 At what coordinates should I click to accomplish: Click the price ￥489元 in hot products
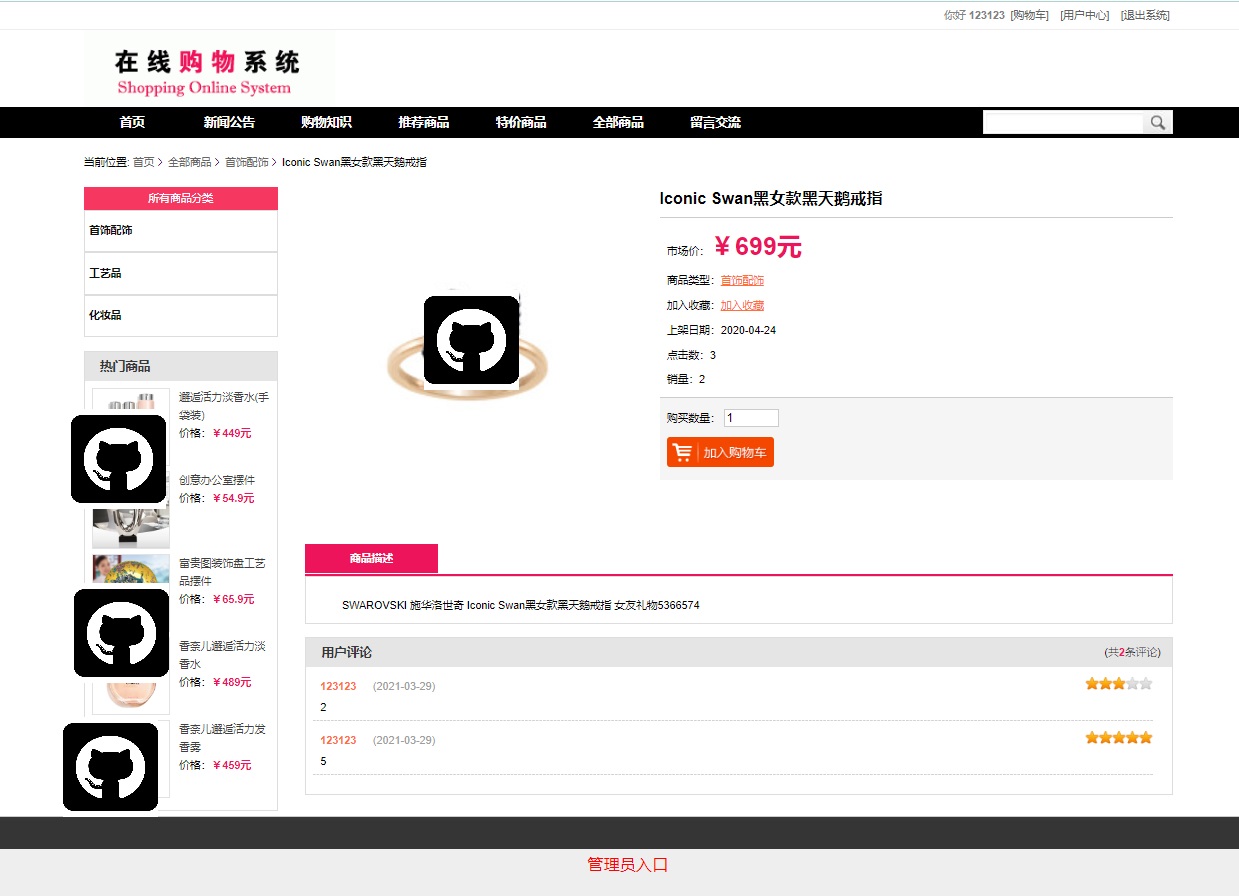(x=231, y=682)
